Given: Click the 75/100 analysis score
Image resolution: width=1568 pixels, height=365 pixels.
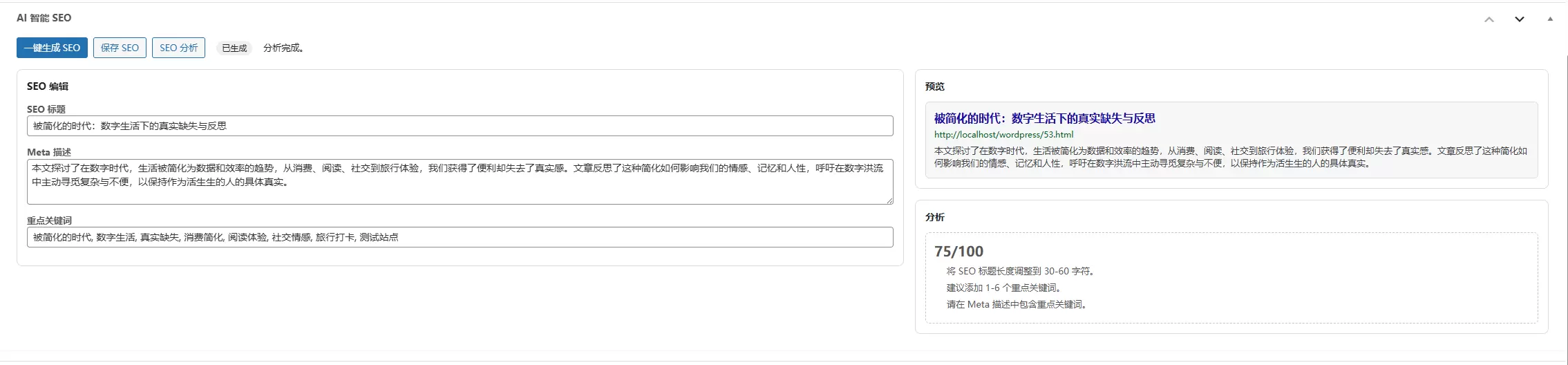Looking at the screenshot, I should 958,252.
